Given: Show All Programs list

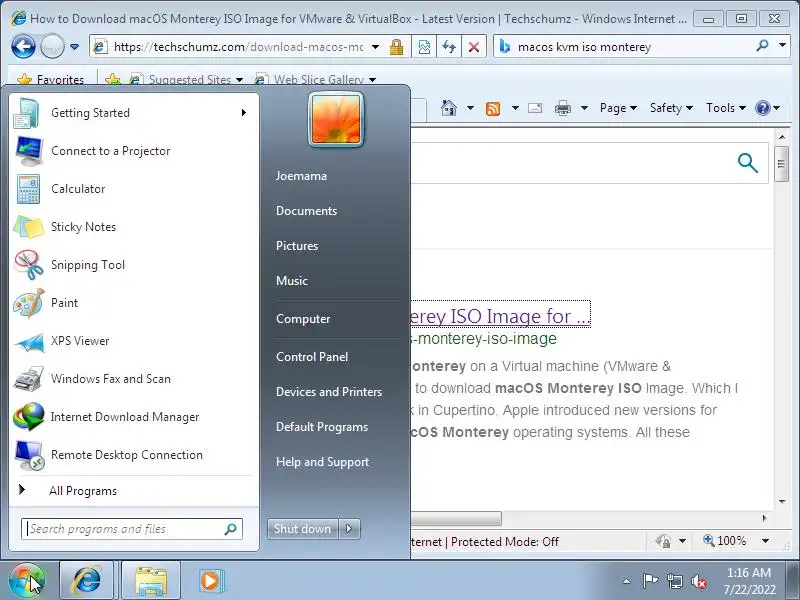Looking at the screenshot, I should pos(132,491).
